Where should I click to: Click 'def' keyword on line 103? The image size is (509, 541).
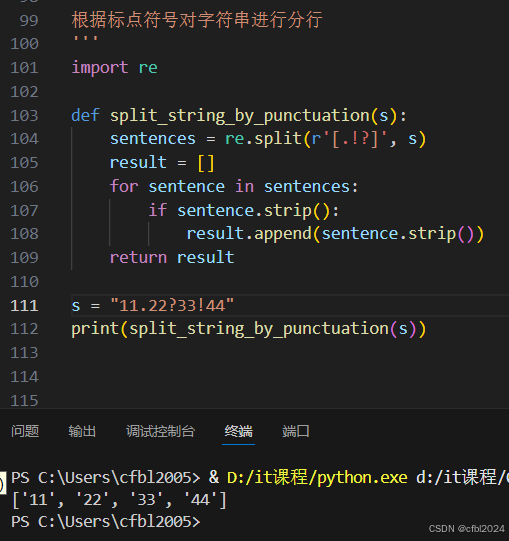pyautogui.click(x=86, y=115)
